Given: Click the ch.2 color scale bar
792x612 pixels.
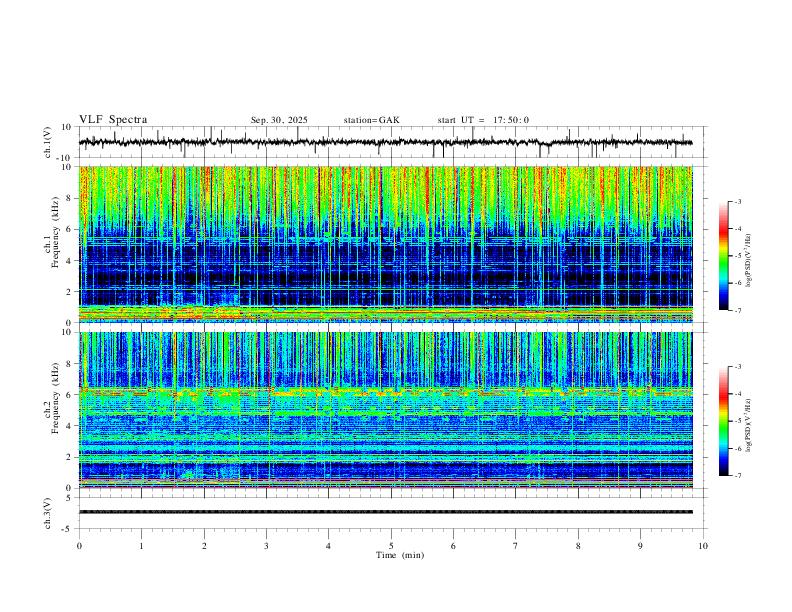Looking at the screenshot, I should [x=723, y=421].
